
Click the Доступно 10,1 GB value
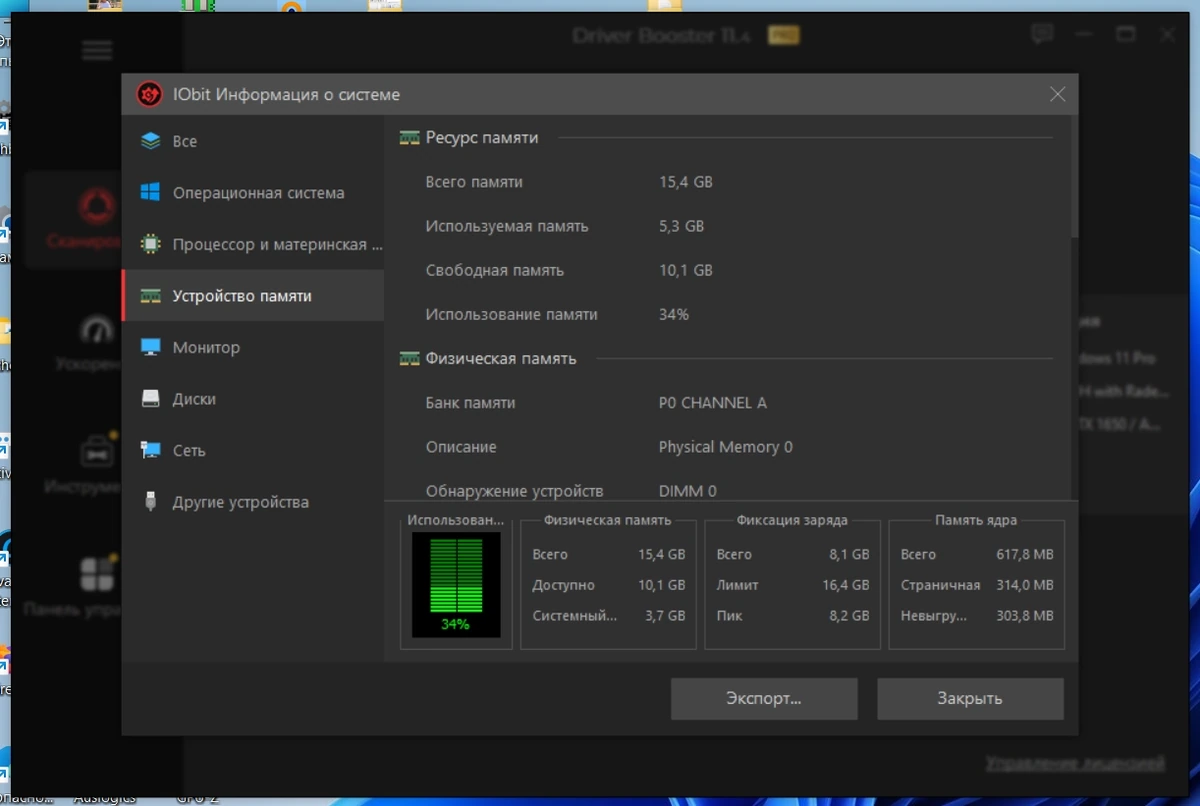click(x=662, y=585)
